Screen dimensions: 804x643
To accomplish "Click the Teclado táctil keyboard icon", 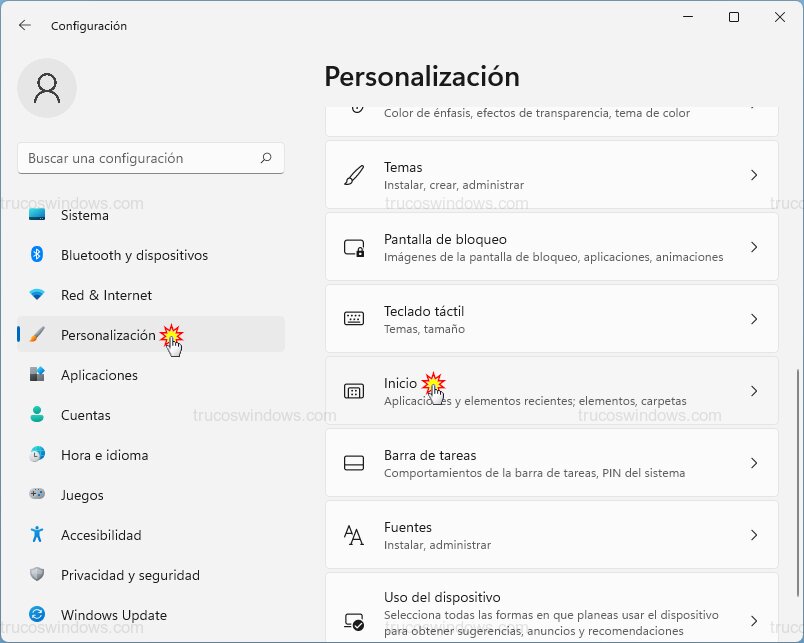I will point(353,318).
